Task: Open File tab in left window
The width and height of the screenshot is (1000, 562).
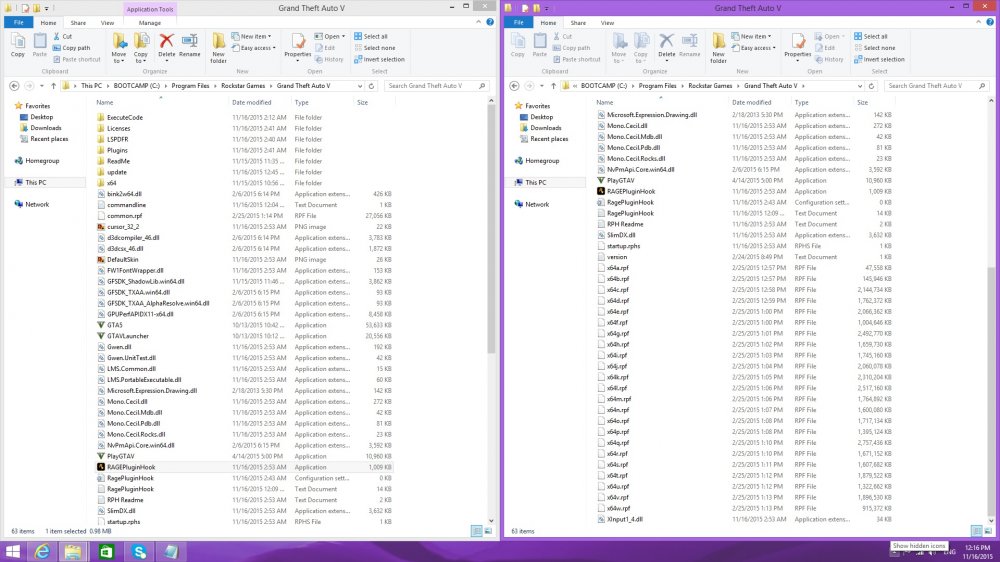Action: click(18, 22)
